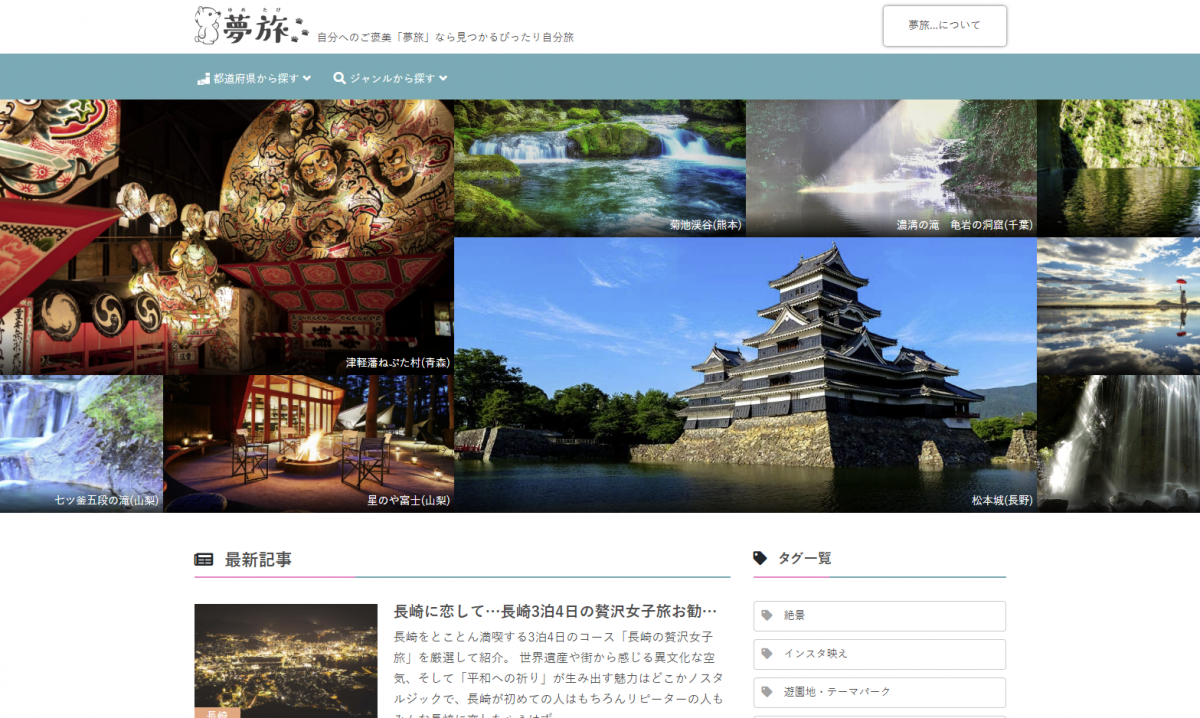Viewport: 1200px width, 718px height.
Task: Choose the 遊園地・テーマパーク tag
Action: pyautogui.click(x=879, y=692)
